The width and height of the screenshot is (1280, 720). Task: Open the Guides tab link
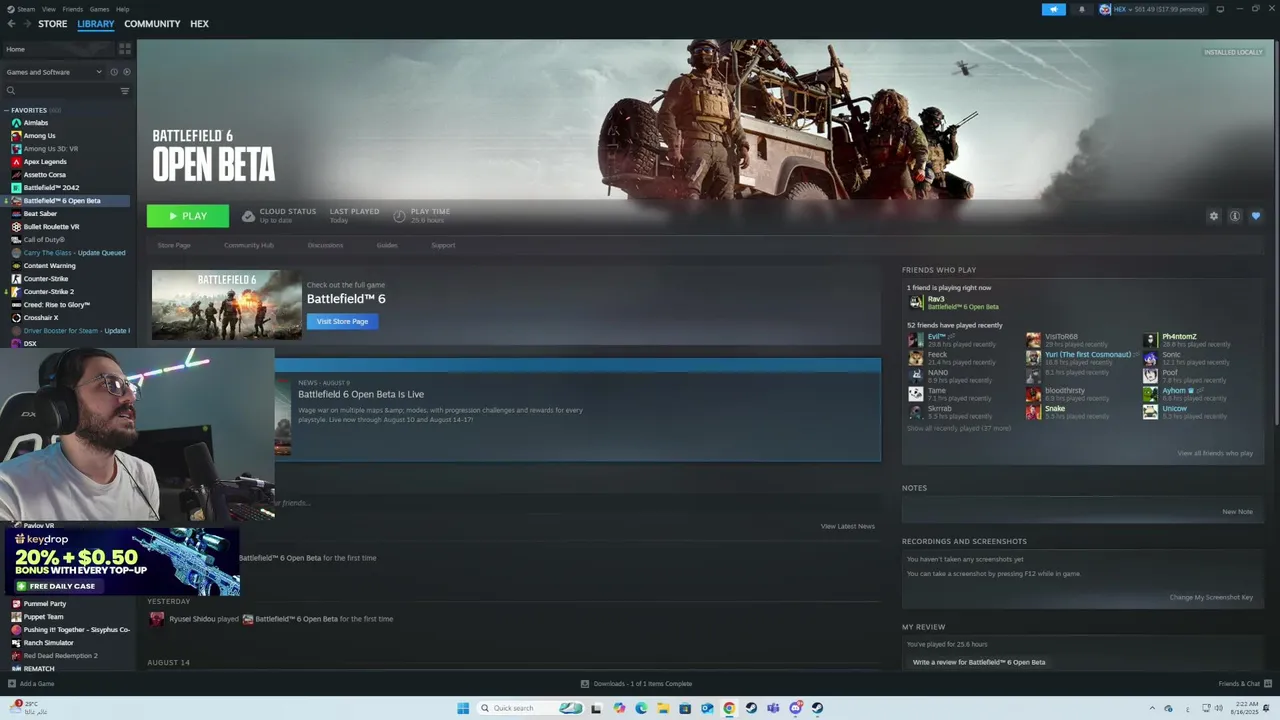click(x=387, y=245)
